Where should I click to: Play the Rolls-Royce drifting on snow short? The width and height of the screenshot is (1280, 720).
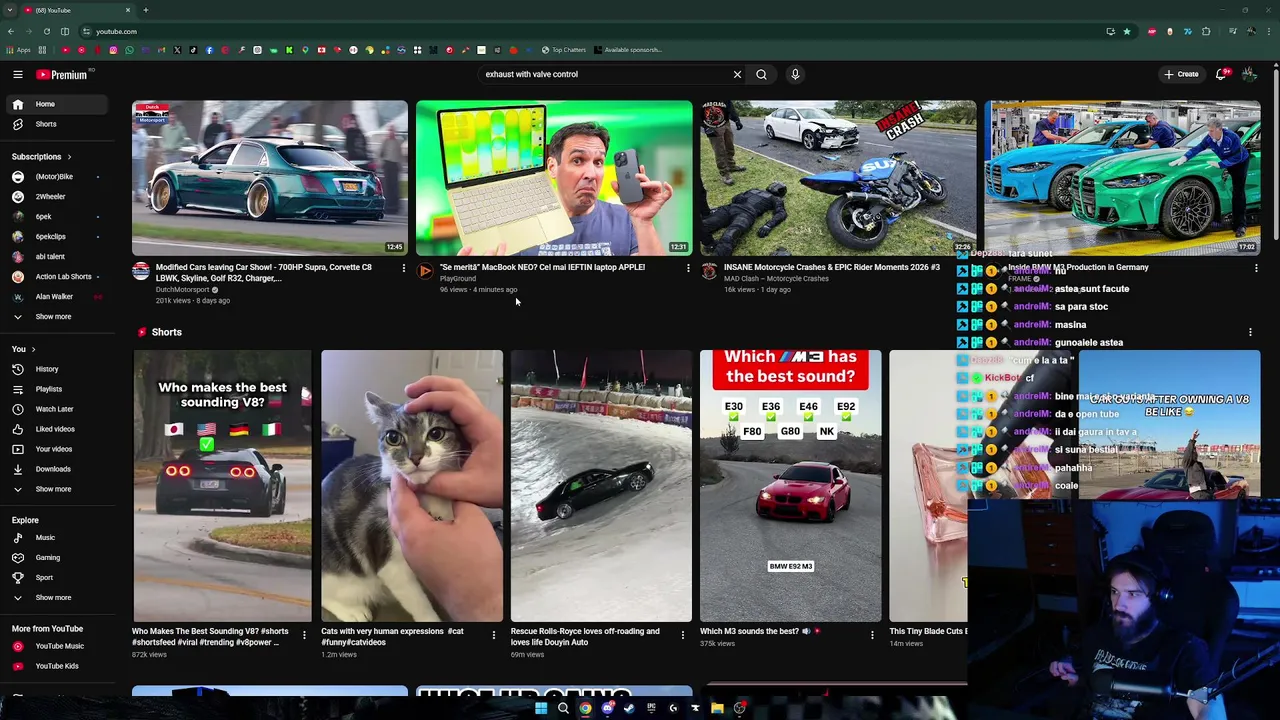[x=601, y=486]
